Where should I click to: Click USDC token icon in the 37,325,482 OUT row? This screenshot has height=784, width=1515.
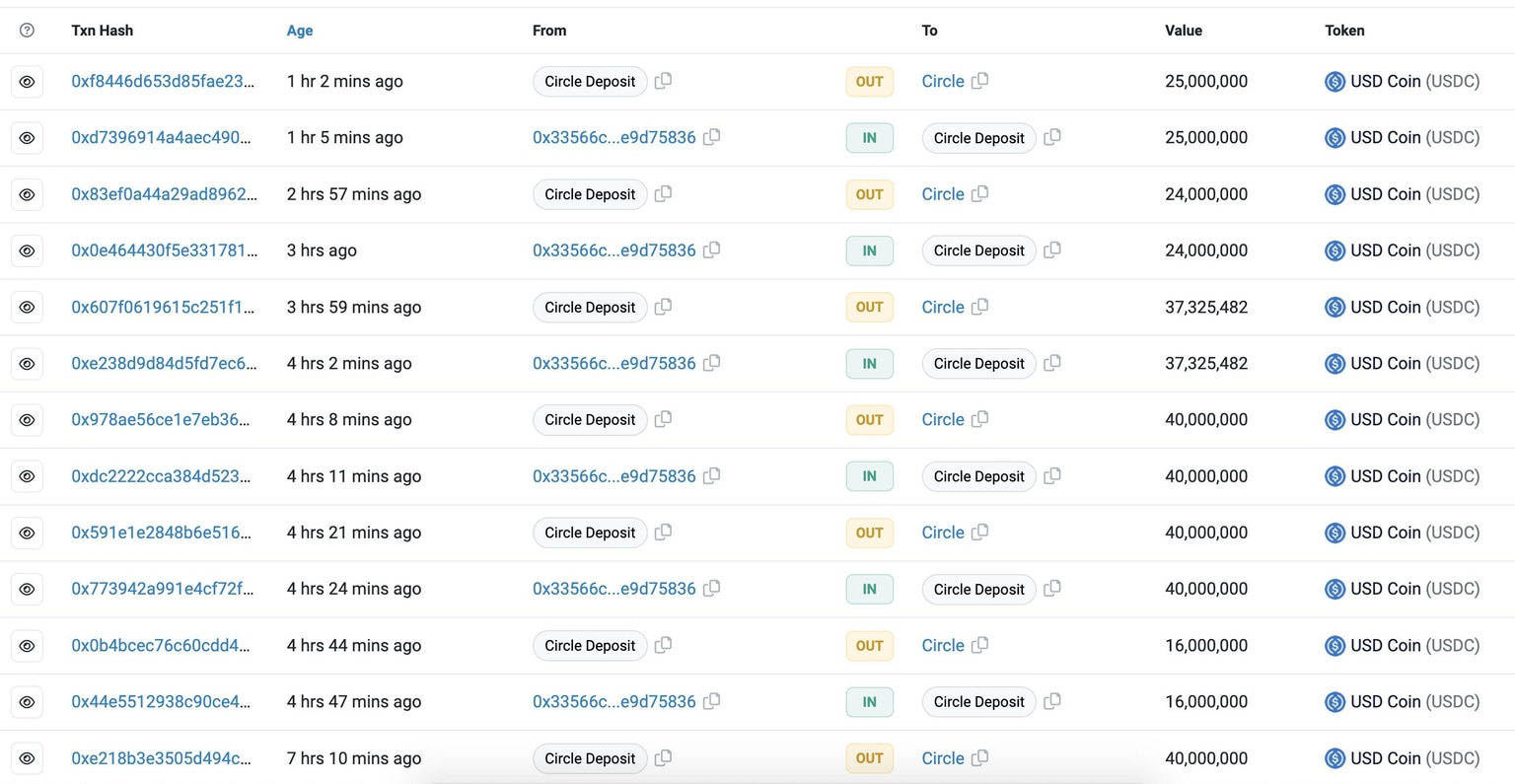click(x=1335, y=308)
